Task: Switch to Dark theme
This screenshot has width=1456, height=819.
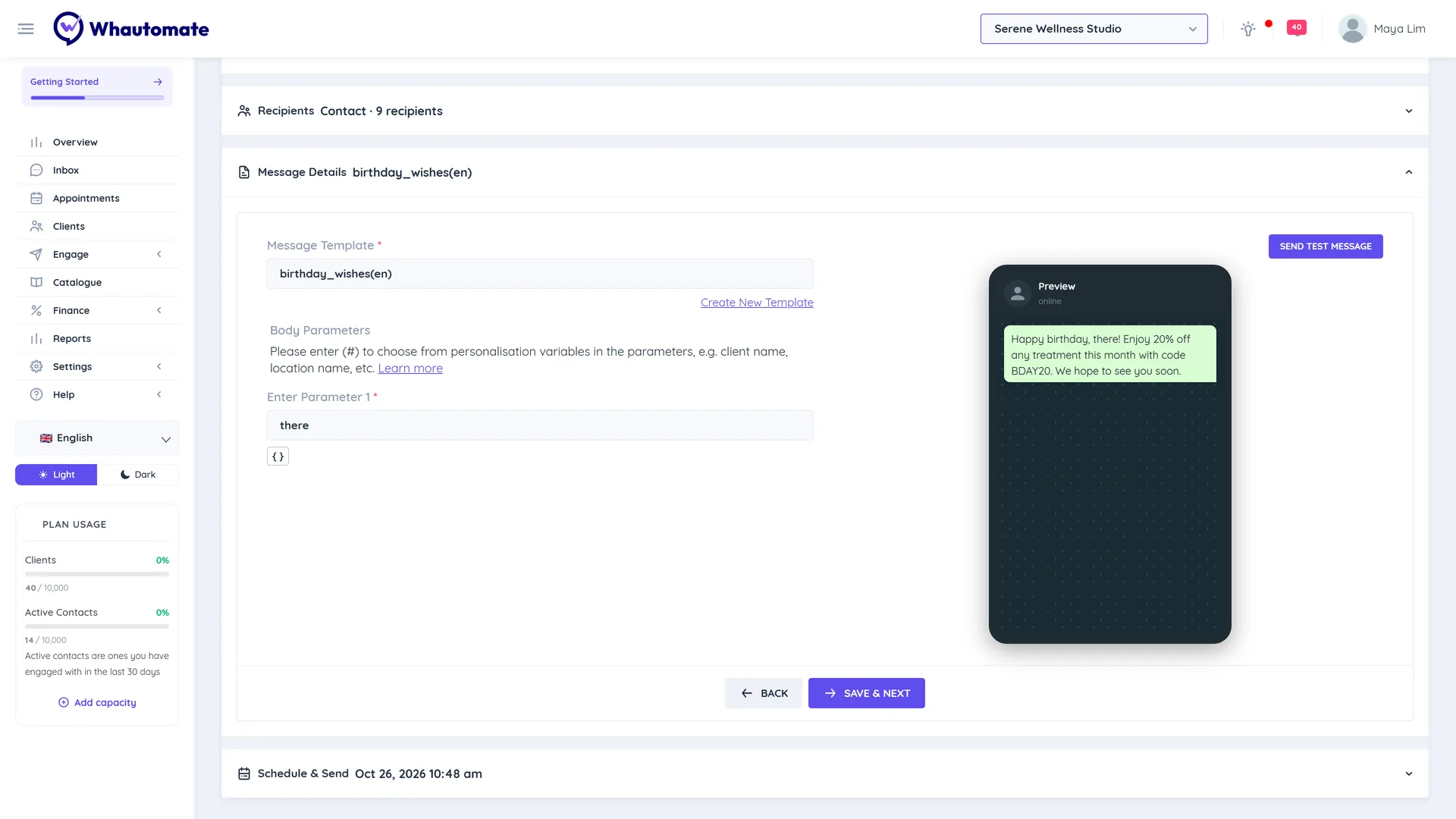Action: click(x=138, y=475)
